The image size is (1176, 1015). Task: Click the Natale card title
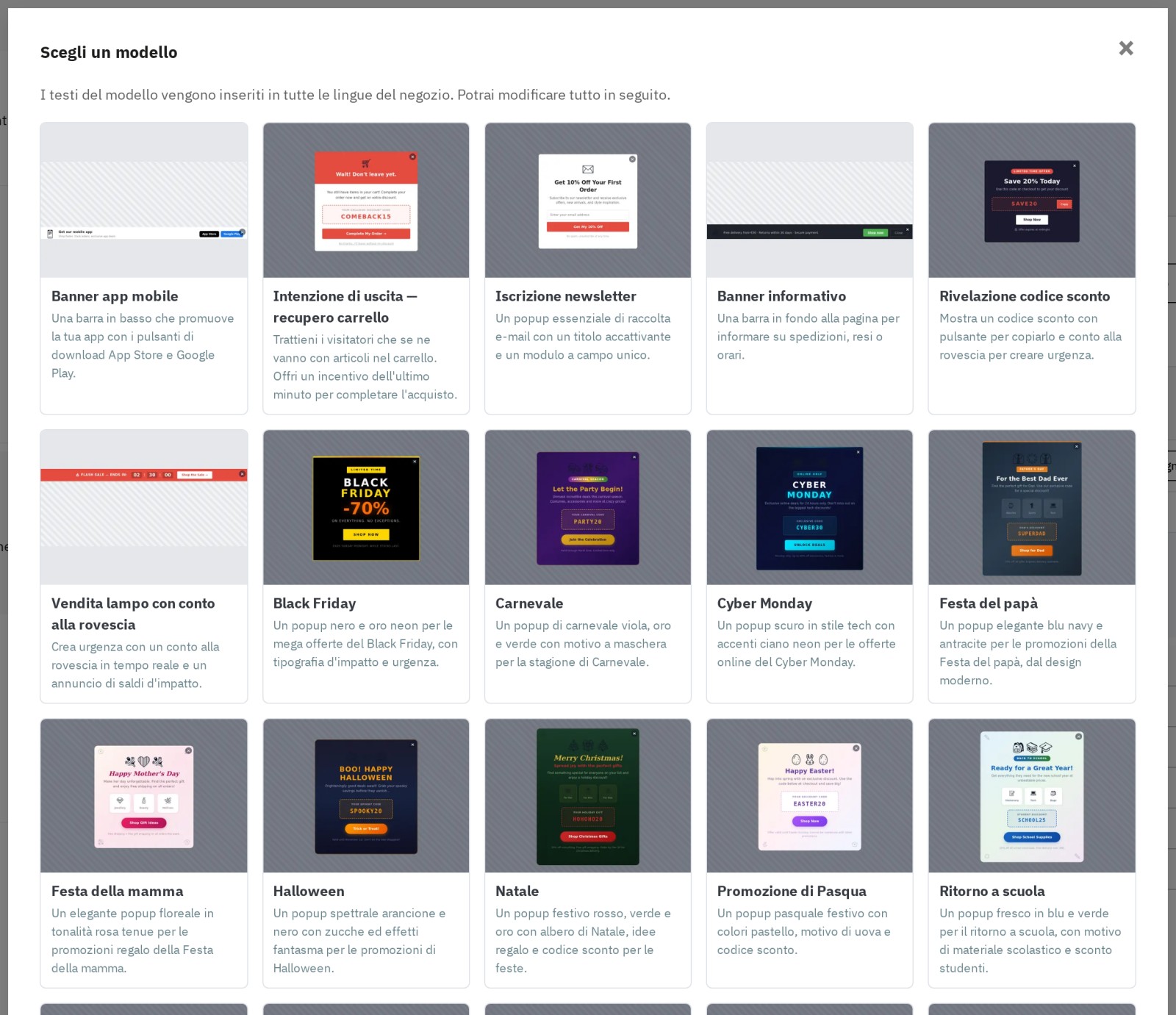[x=517, y=891]
